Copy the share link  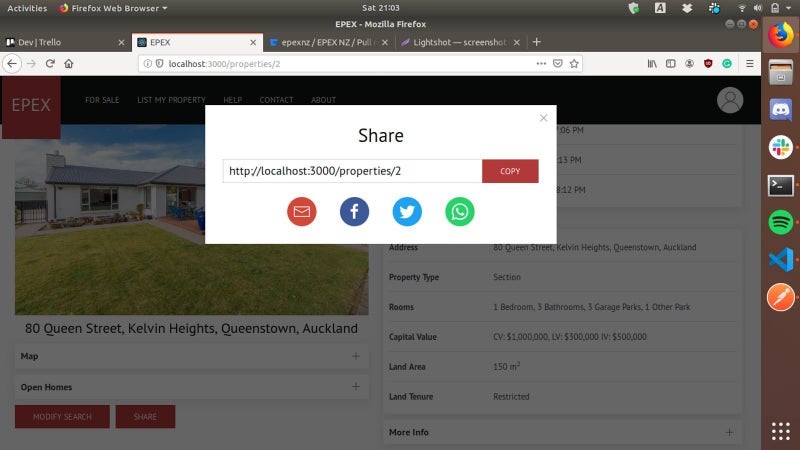click(x=510, y=171)
